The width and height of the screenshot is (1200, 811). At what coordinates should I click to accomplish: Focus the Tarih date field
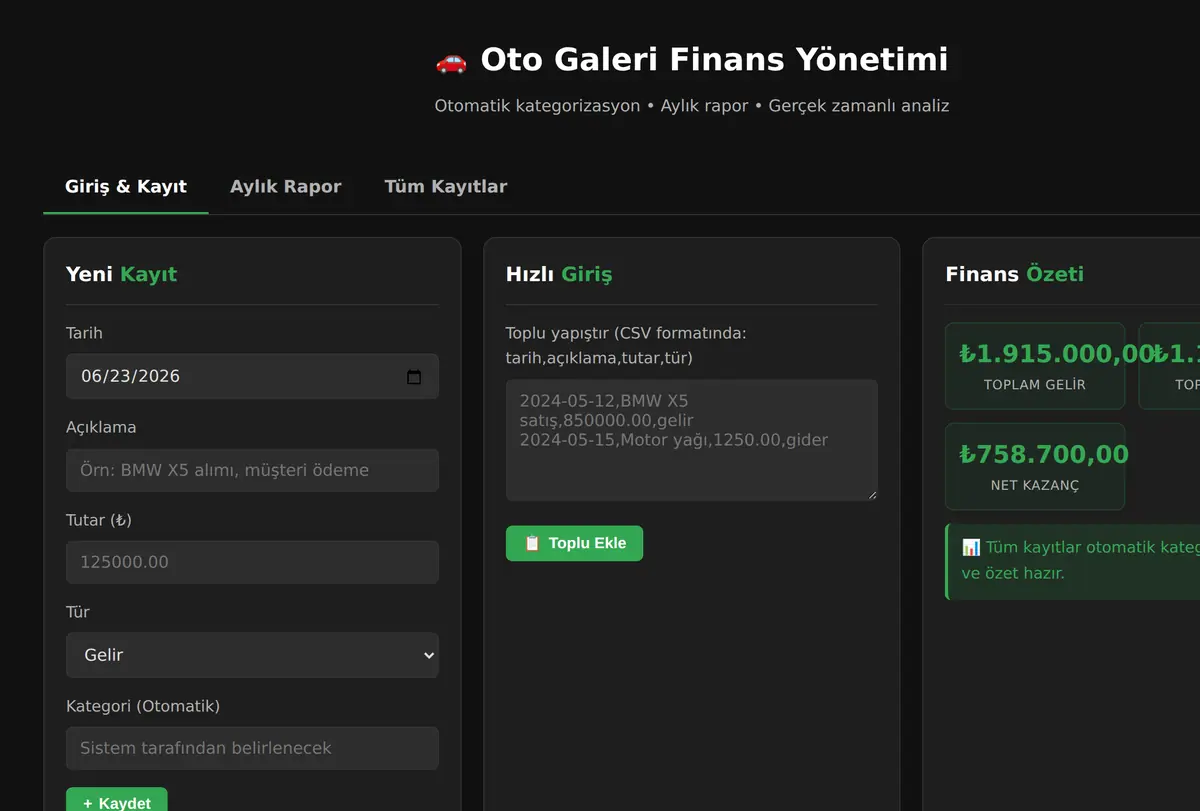tap(252, 377)
